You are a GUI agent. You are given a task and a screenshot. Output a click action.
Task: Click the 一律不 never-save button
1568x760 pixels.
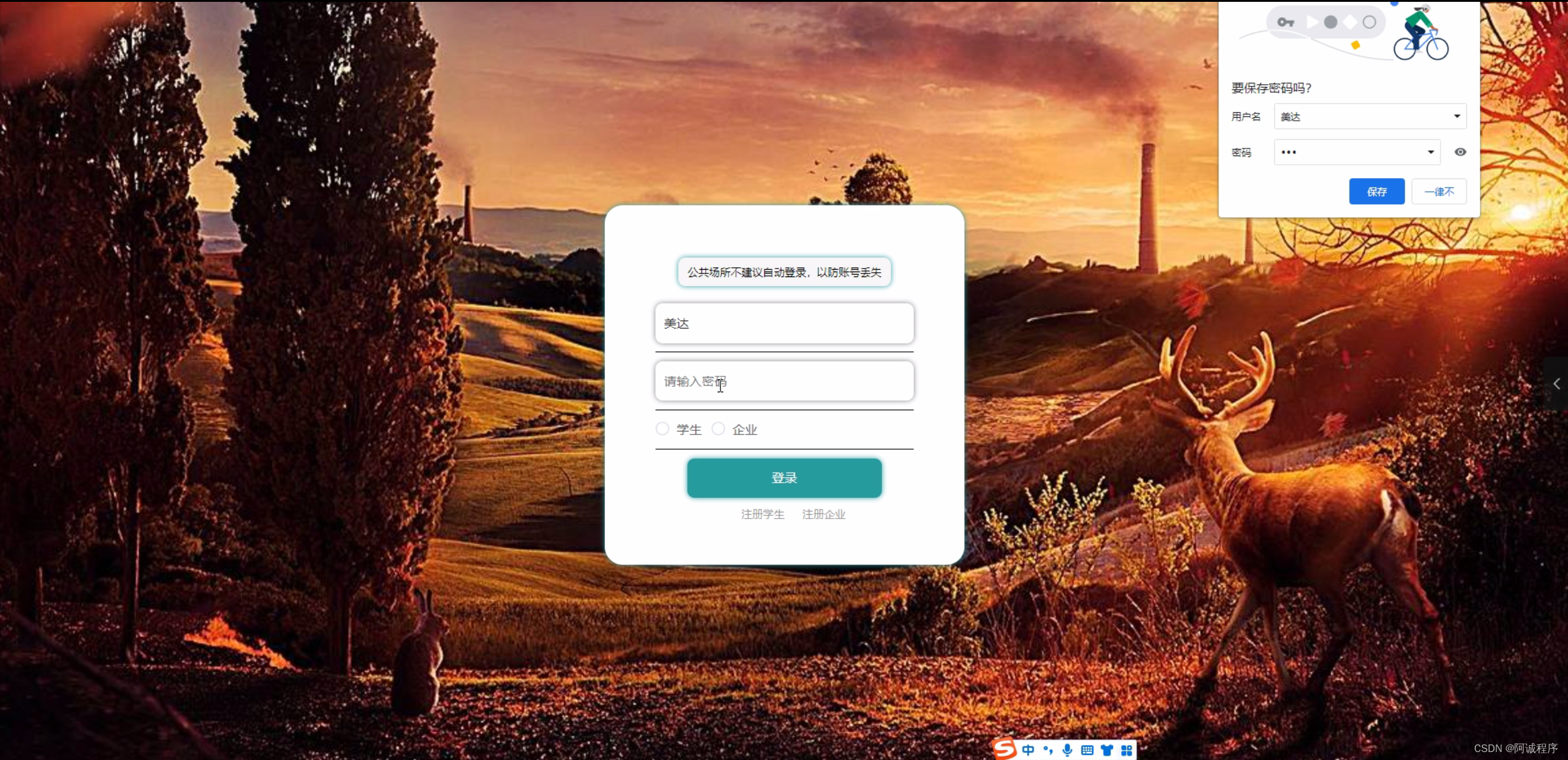point(1439,191)
